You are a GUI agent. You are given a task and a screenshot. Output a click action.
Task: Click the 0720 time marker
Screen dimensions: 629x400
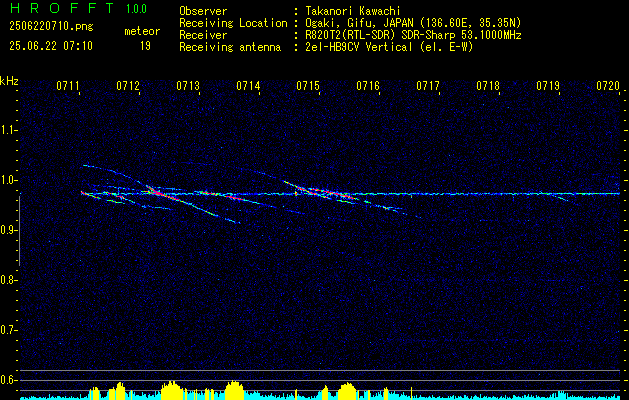click(608, 85)
